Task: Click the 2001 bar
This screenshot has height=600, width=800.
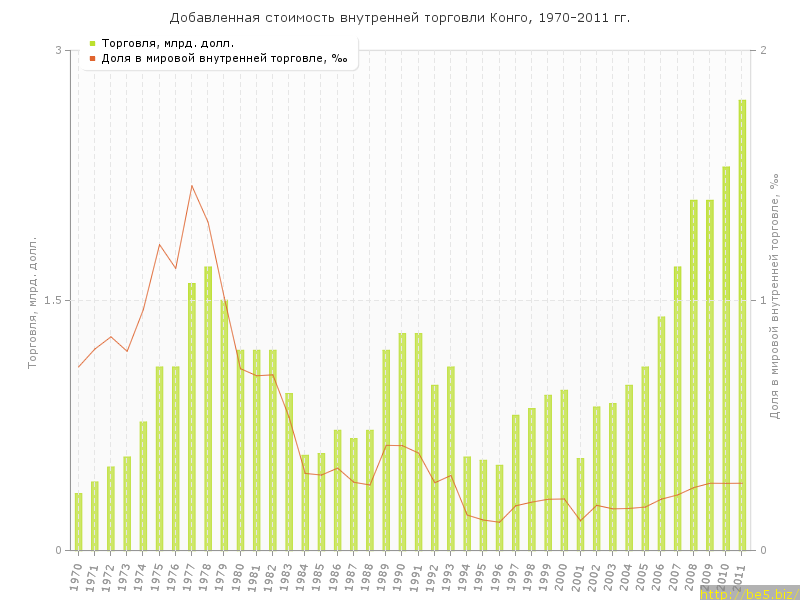Action: point(580,504)
